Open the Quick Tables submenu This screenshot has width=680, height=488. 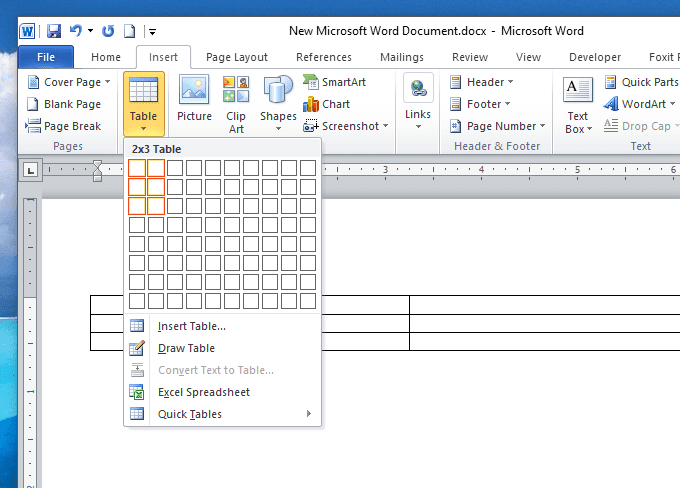222,414
